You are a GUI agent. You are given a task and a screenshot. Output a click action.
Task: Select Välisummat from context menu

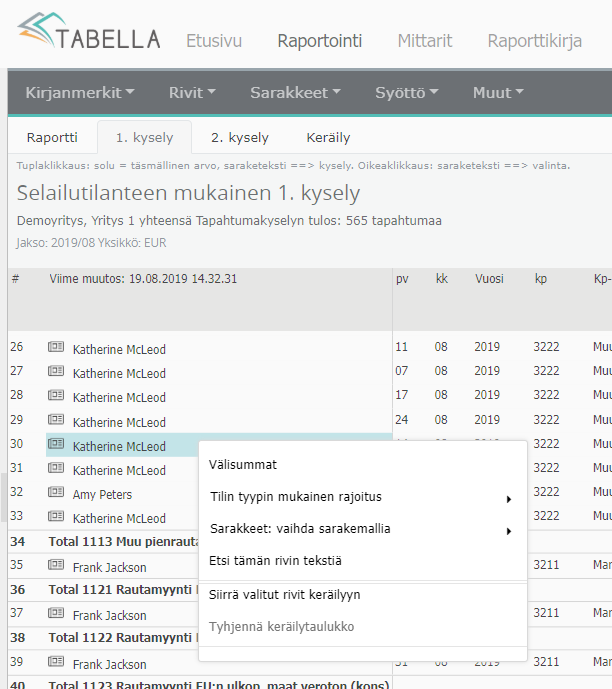click(243, 464)
